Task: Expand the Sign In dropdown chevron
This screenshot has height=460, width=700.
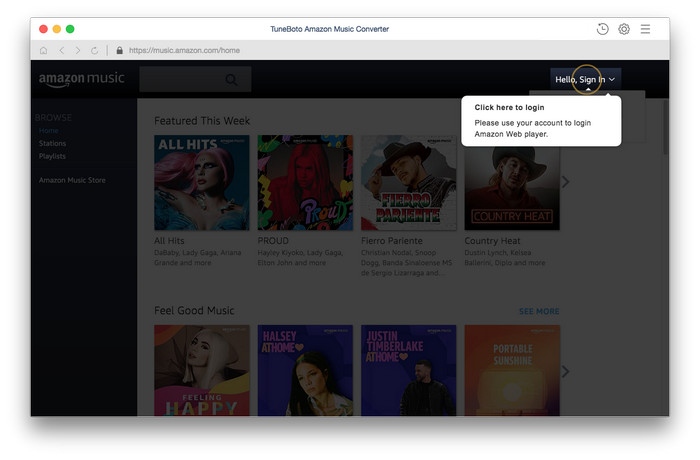Action: [x=612, y=79]
